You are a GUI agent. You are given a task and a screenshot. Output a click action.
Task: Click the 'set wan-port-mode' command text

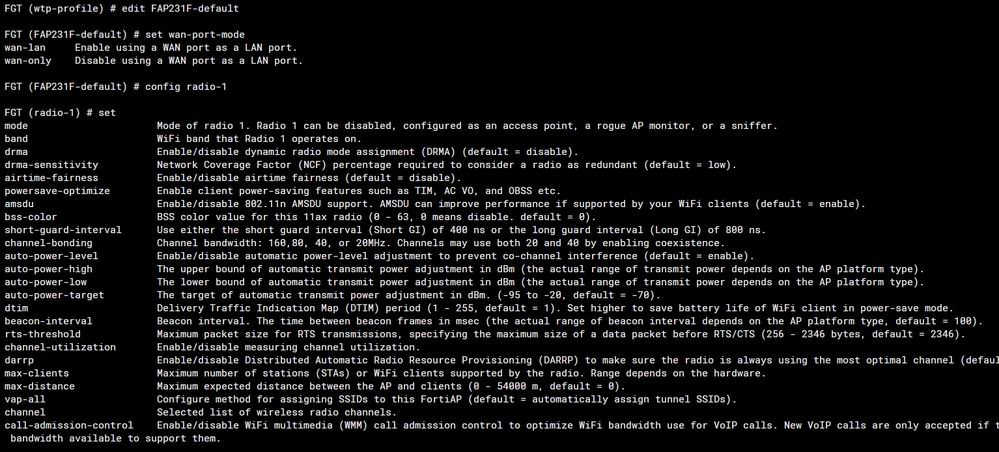194,35
